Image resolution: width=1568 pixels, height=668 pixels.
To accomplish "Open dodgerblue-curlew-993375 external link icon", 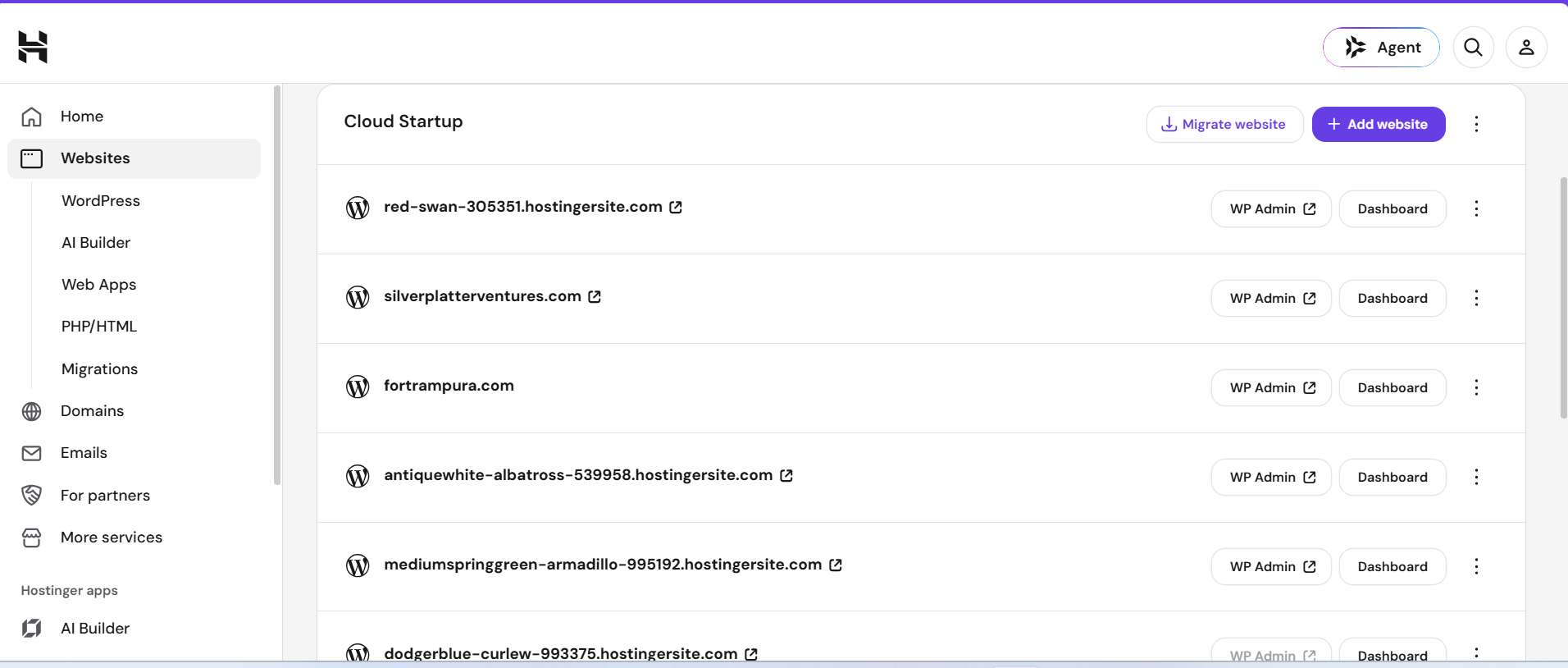I will [751, 654].
